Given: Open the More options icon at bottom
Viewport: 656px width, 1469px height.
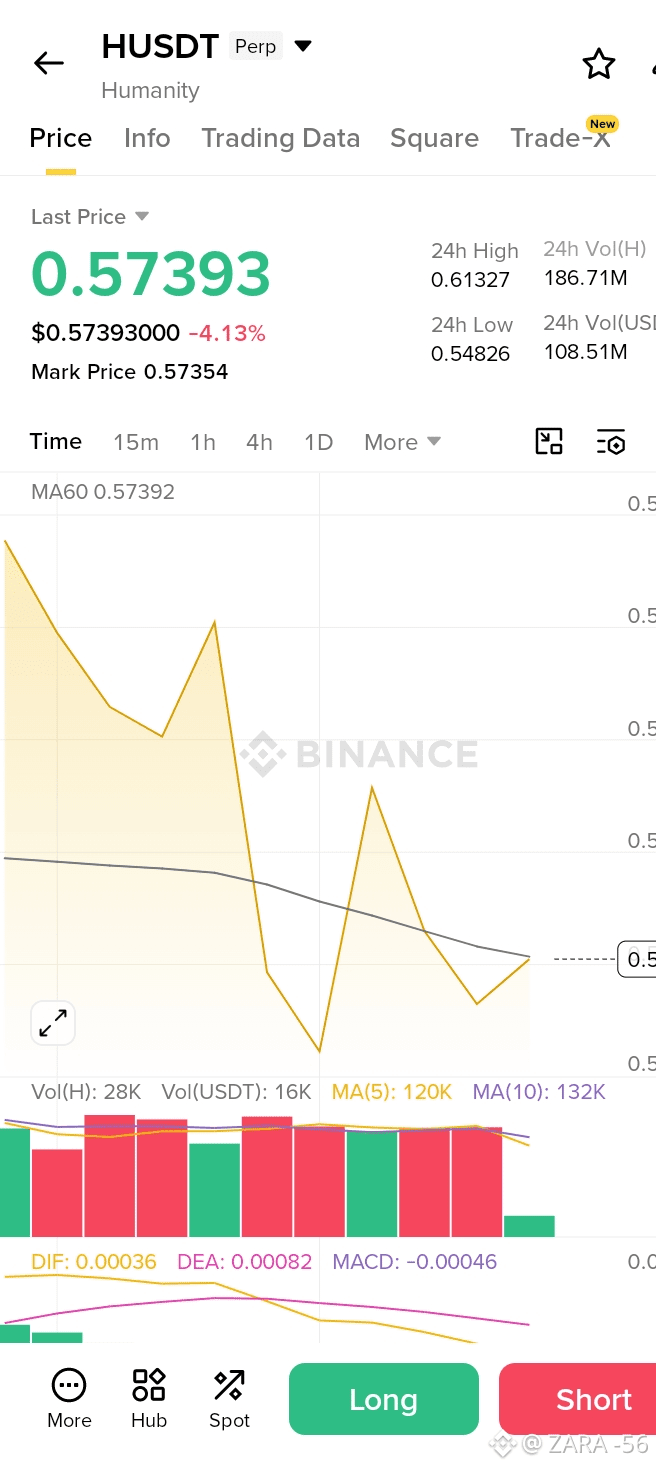Looking at the screenshot, I should click(x=69, y=1398).
